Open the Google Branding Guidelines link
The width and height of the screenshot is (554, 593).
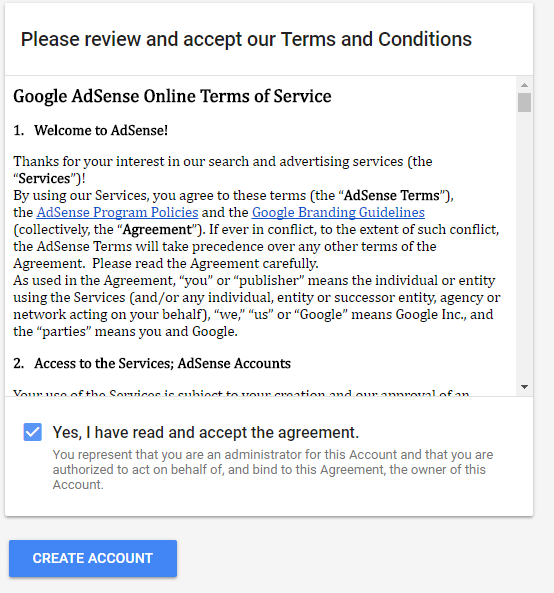338,213
